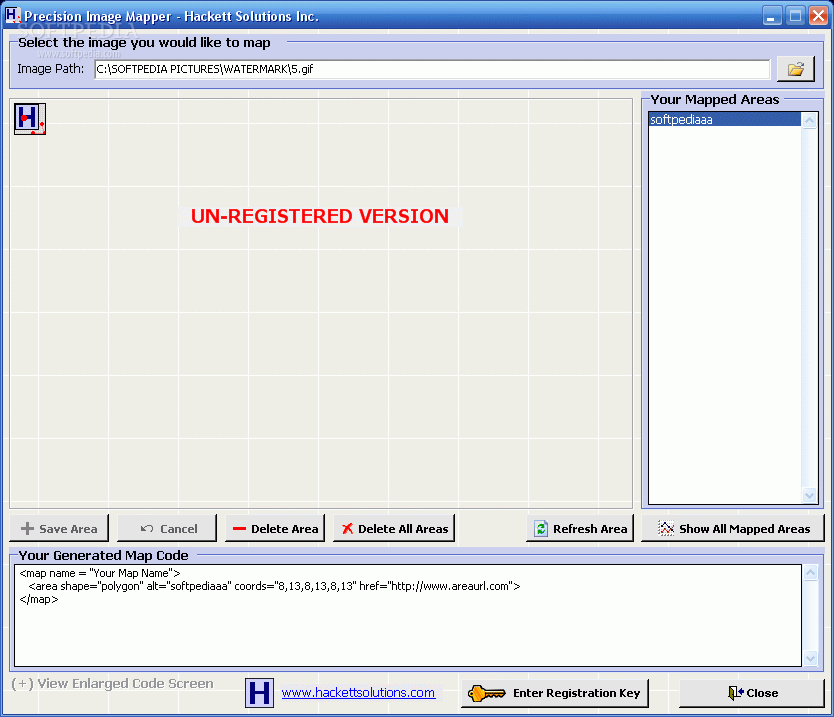Open View Enlarged Code Screen
Screen dimensions: 834x717
tap(112, 683)
